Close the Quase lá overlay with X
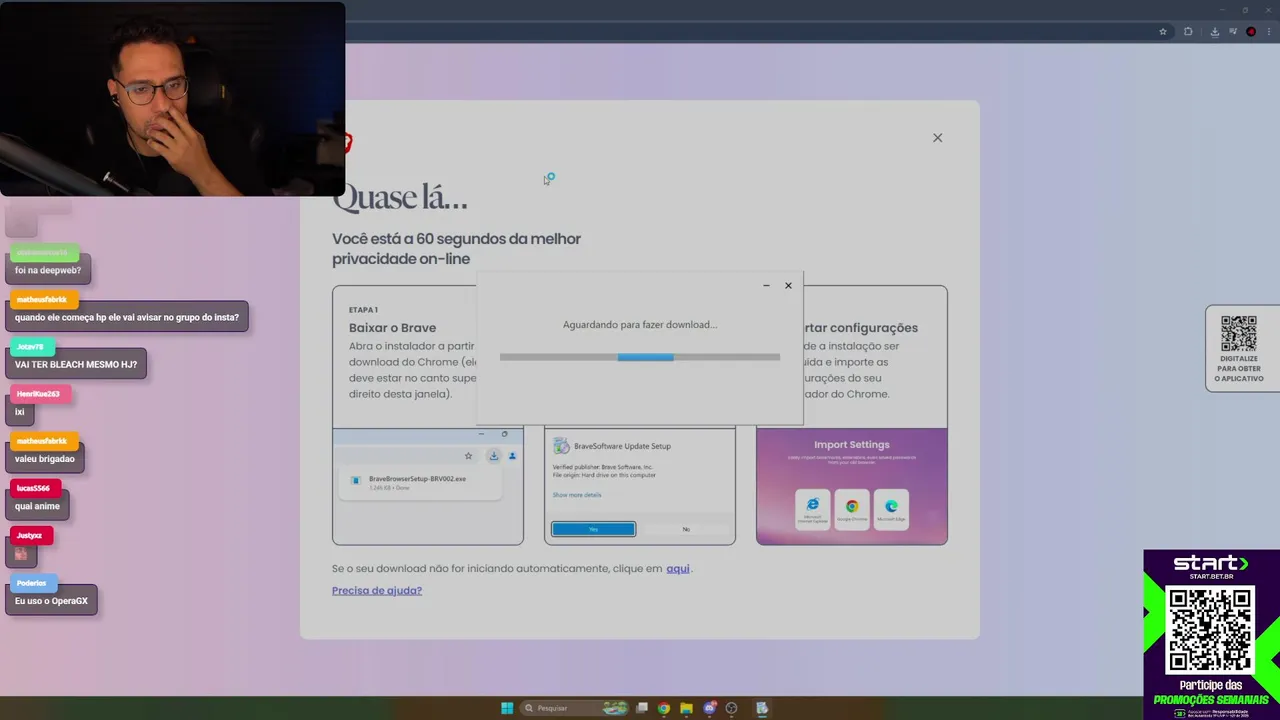1280x720 pixels. (937, 138)
